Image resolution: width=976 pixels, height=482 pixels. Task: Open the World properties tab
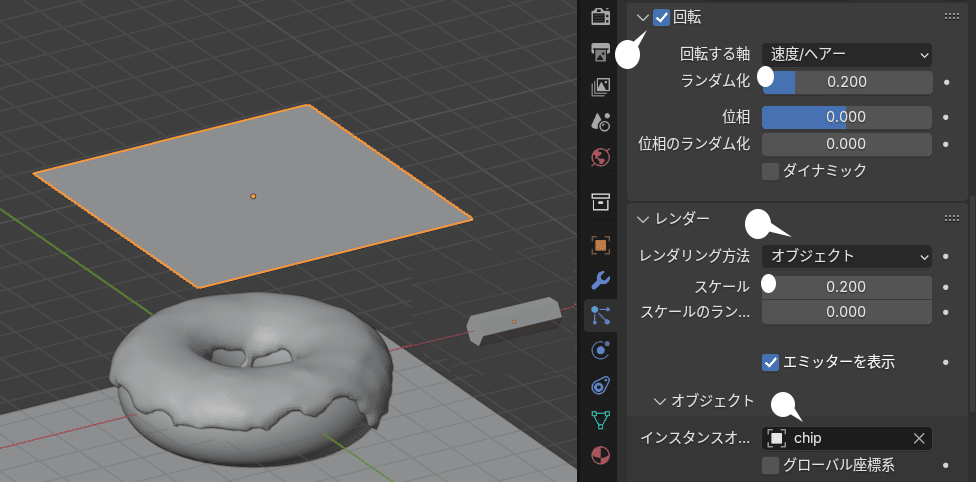point(601,157)
